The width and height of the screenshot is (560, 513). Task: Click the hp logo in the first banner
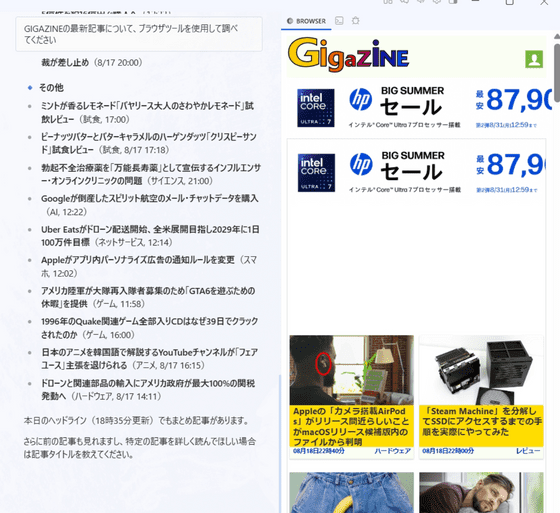pyautogui.click(x=361, y=99)
